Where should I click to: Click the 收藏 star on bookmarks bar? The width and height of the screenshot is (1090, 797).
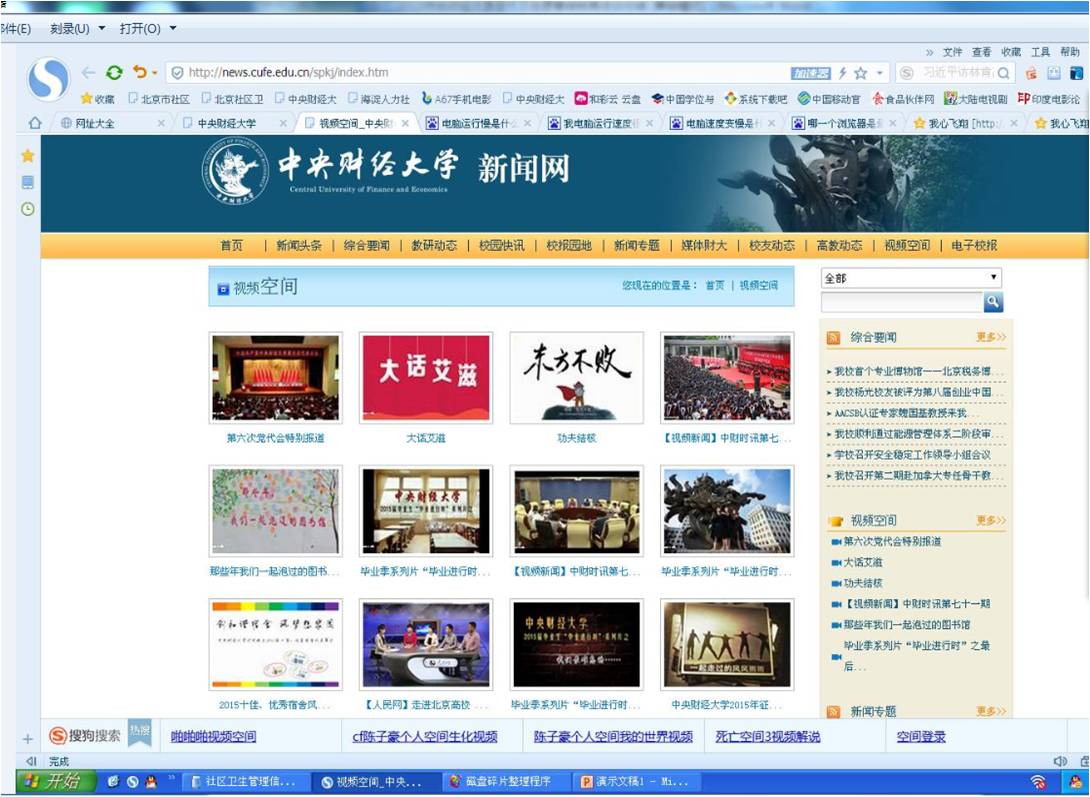pyautogui.click(x=97, y=99)
